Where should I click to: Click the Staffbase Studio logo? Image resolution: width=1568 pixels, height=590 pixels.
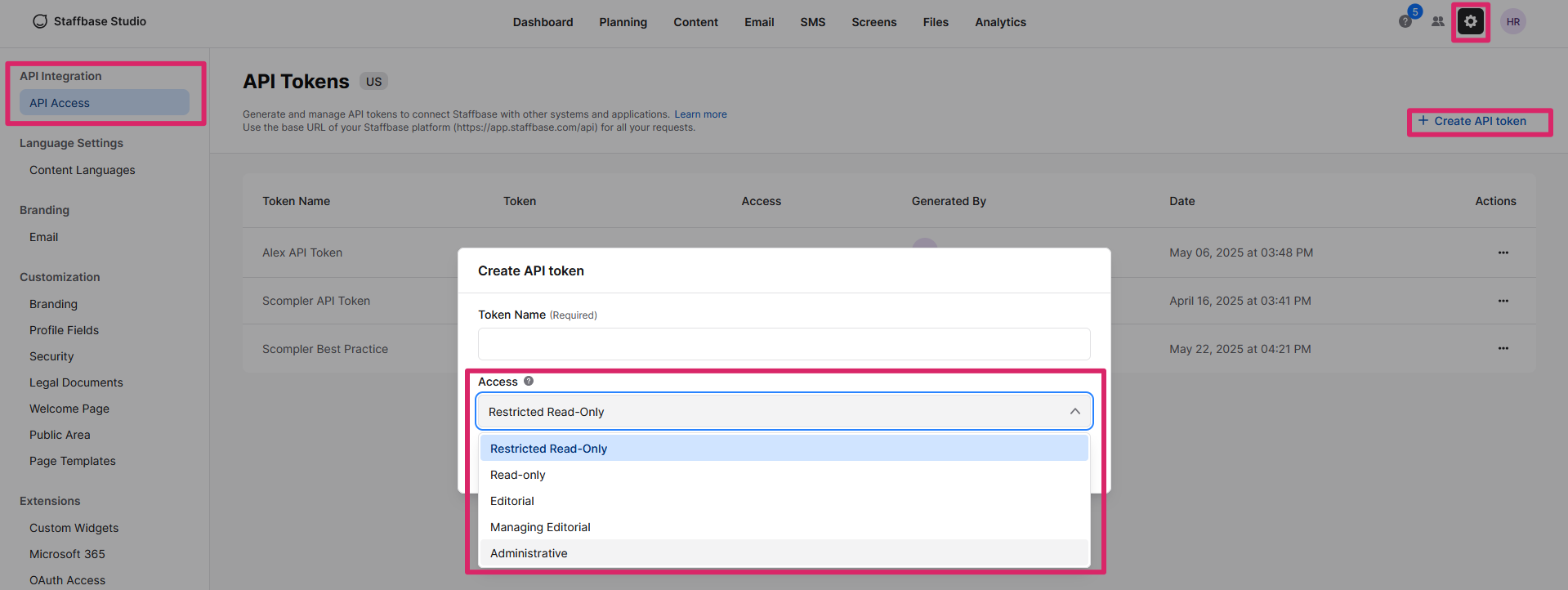(x=40, y=21)
